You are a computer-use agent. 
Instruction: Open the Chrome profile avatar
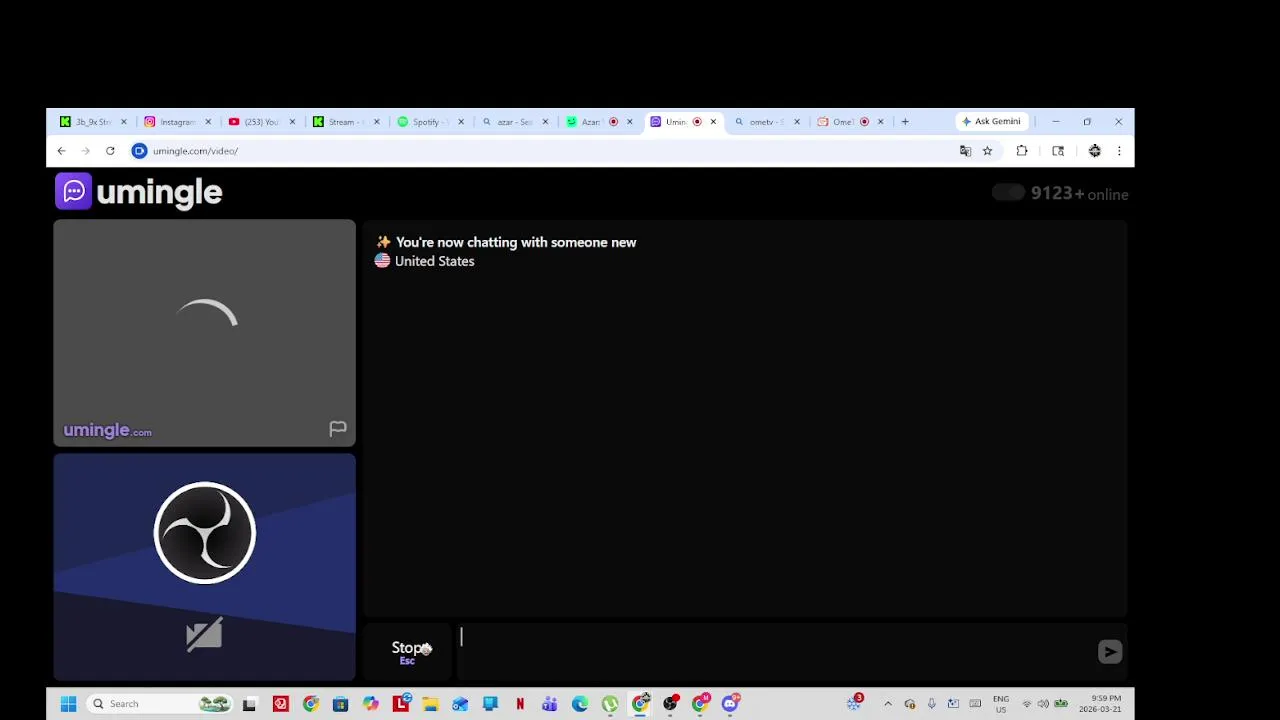1095,151
